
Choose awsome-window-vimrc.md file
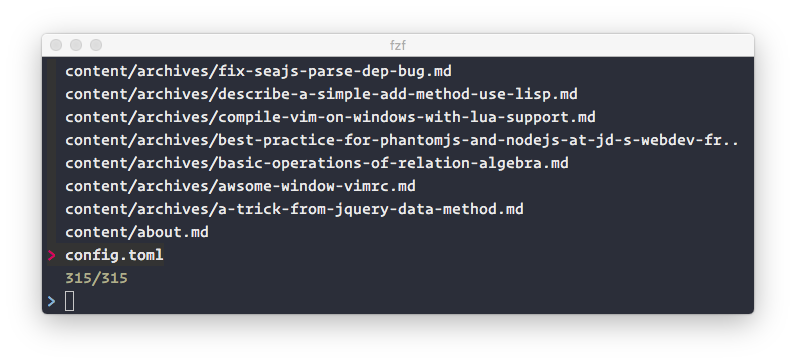pos(241,186)
